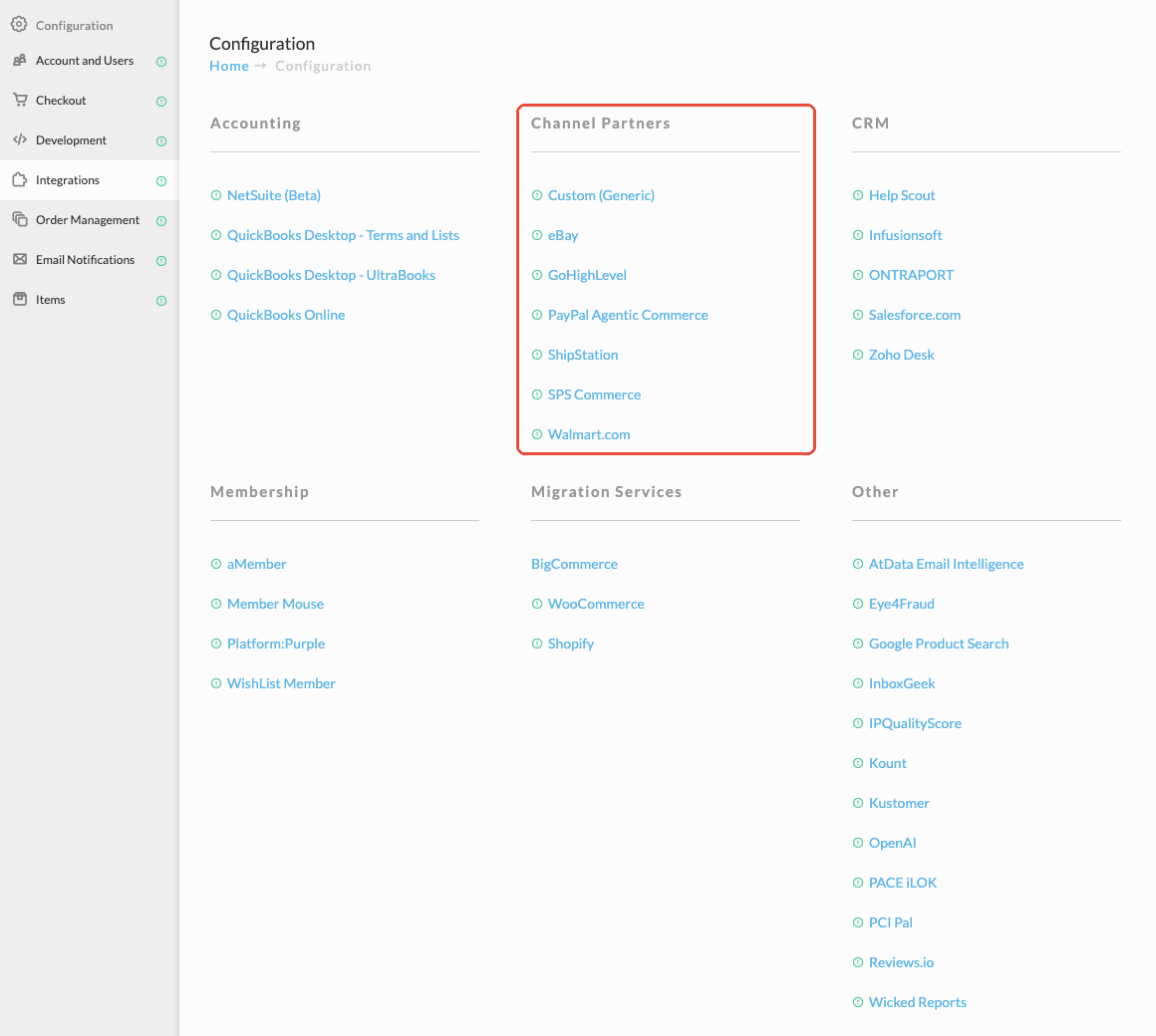Go to Home via breadcrumb link
The height and width of the screenshot is (1036, 1156).
point(229,66)
